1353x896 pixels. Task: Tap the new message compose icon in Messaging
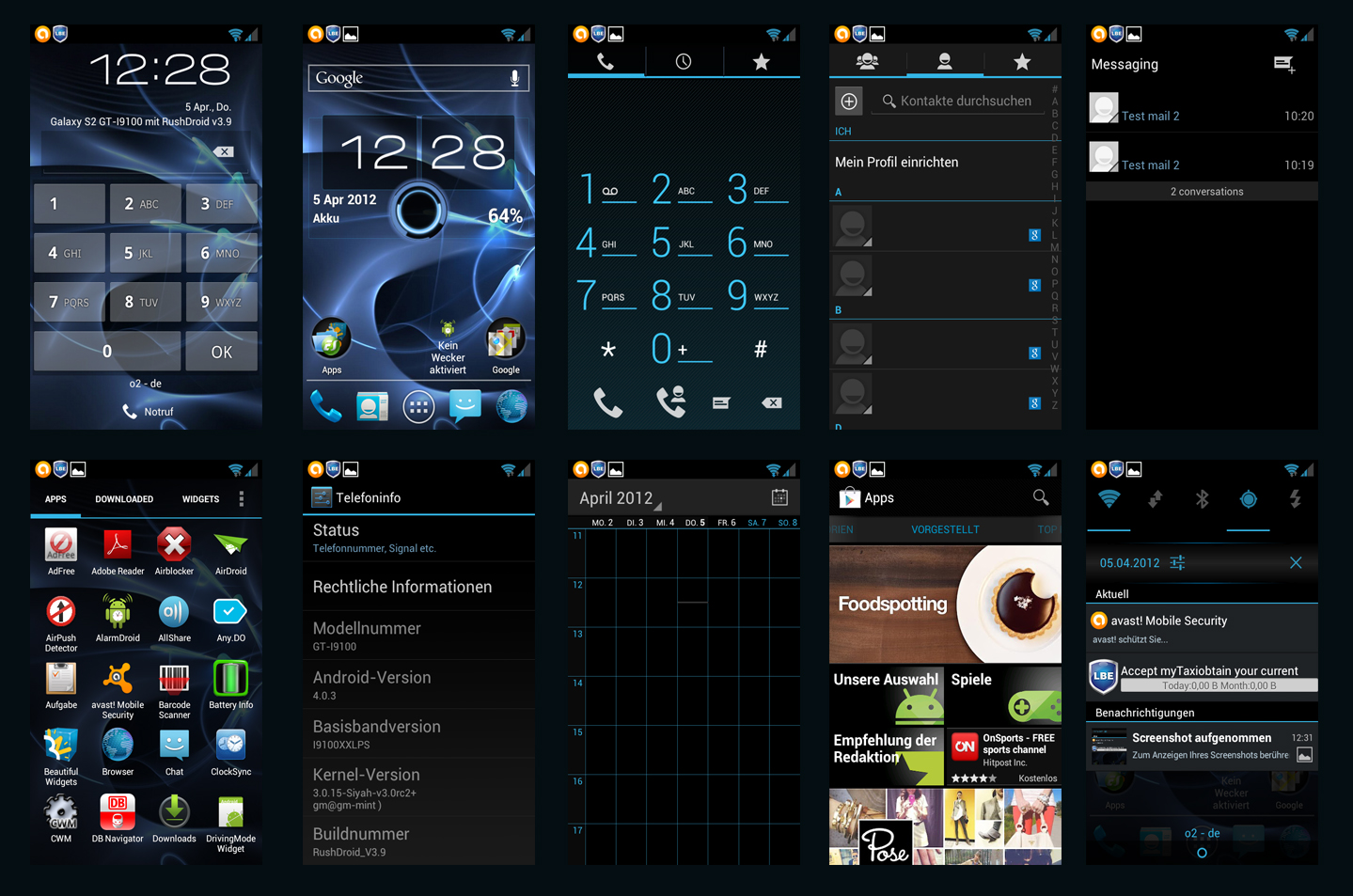coord(1284,64)
